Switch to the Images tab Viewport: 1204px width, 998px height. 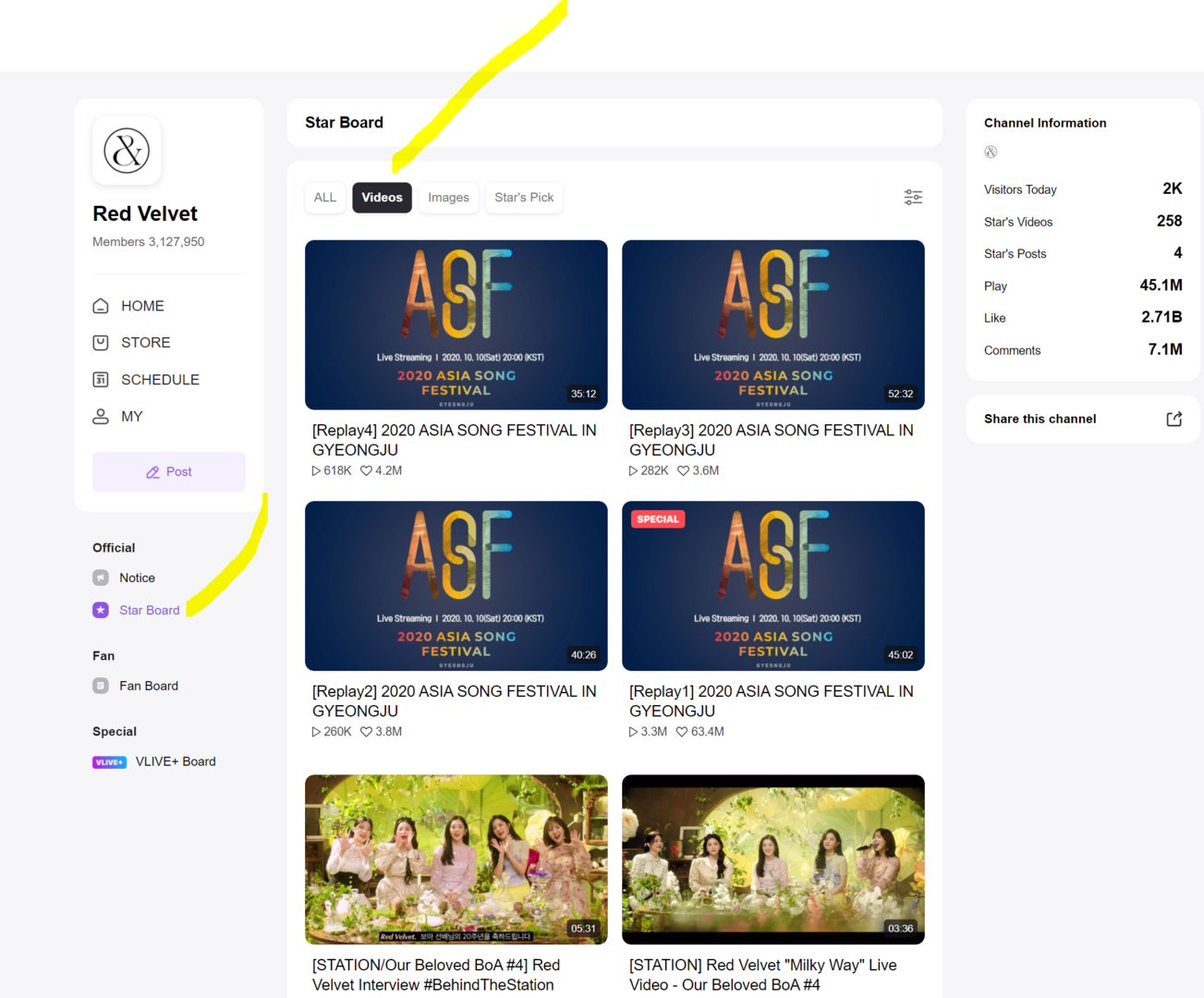click(448, 198)
